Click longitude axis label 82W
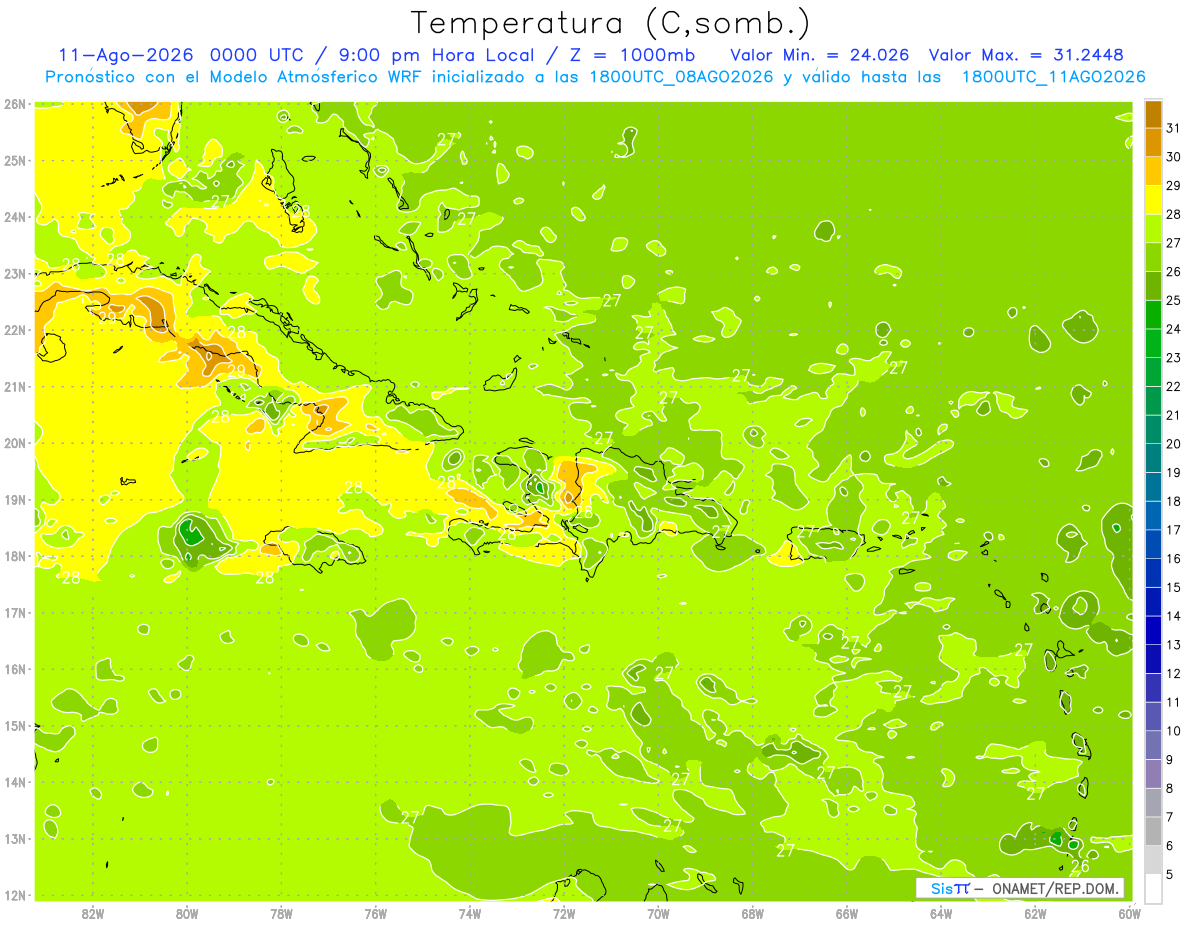The image size is (1200, 927). point(93,913)
